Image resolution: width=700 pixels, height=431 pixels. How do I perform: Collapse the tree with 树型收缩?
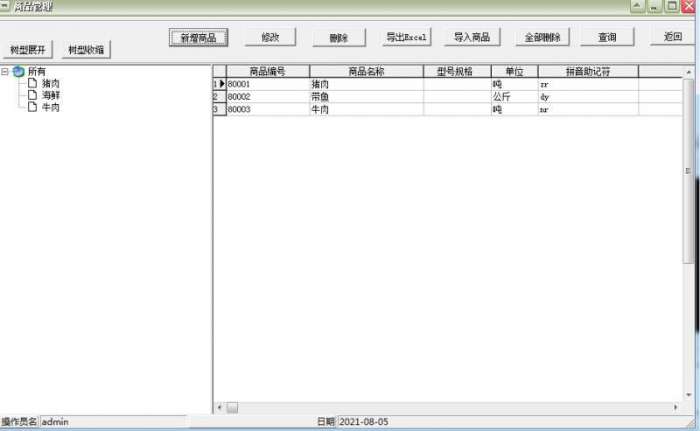tap(86, 50)
